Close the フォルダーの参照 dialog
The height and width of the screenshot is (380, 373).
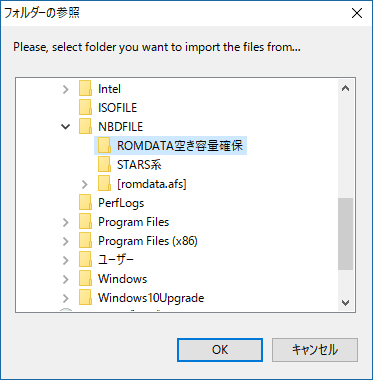357,13
